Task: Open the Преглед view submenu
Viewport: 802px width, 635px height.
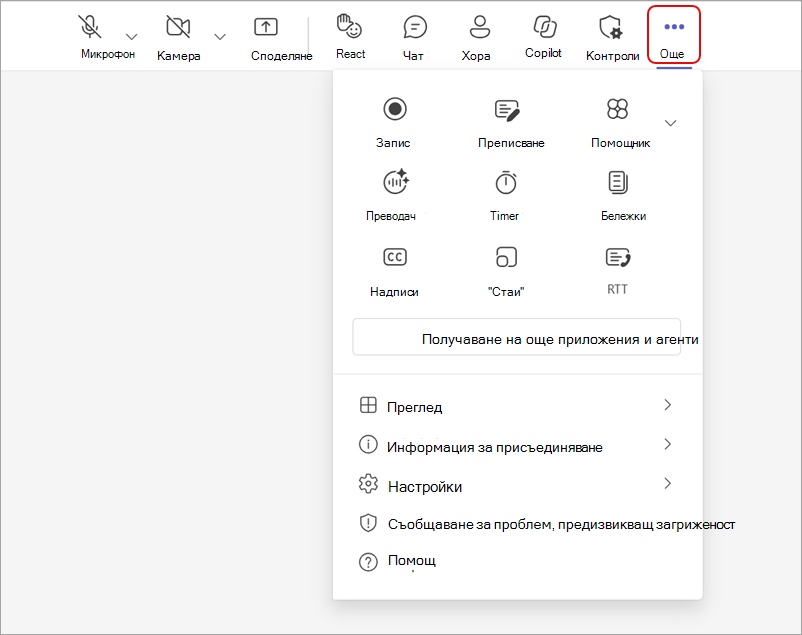Action: 517,406
